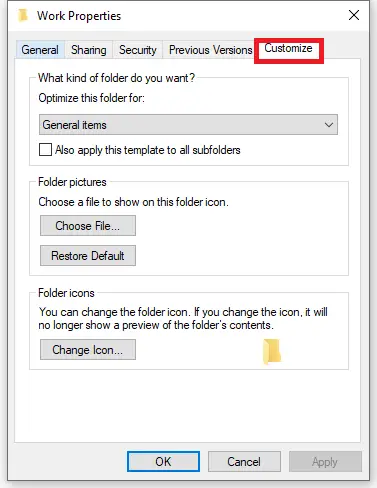Viewport: 377px width, 488px height.
Task: Click the 'Also apply this template' label text
Action: click(148, 150)
